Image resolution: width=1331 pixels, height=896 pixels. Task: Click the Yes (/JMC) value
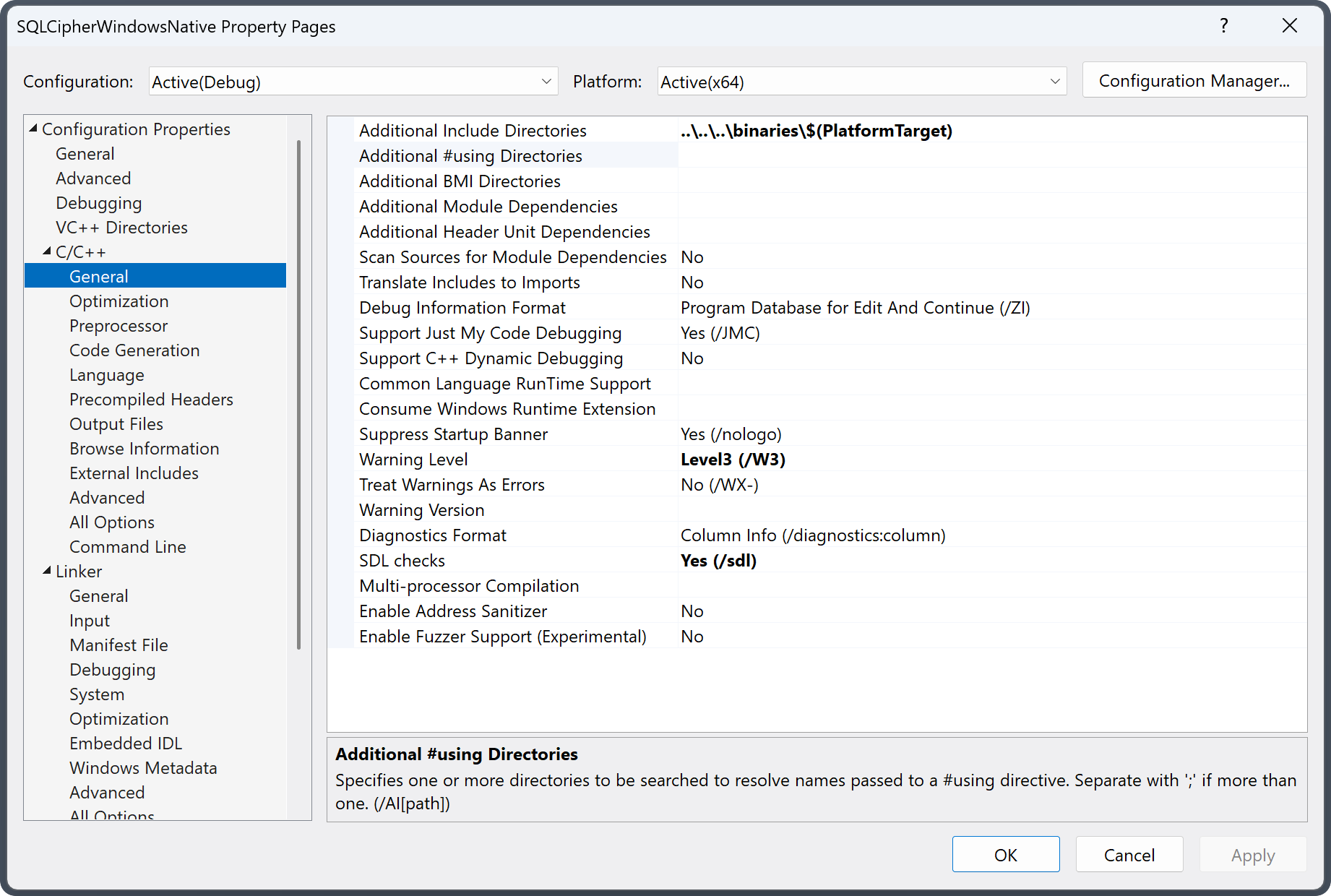pyautogui.click(x=720, y=333)
